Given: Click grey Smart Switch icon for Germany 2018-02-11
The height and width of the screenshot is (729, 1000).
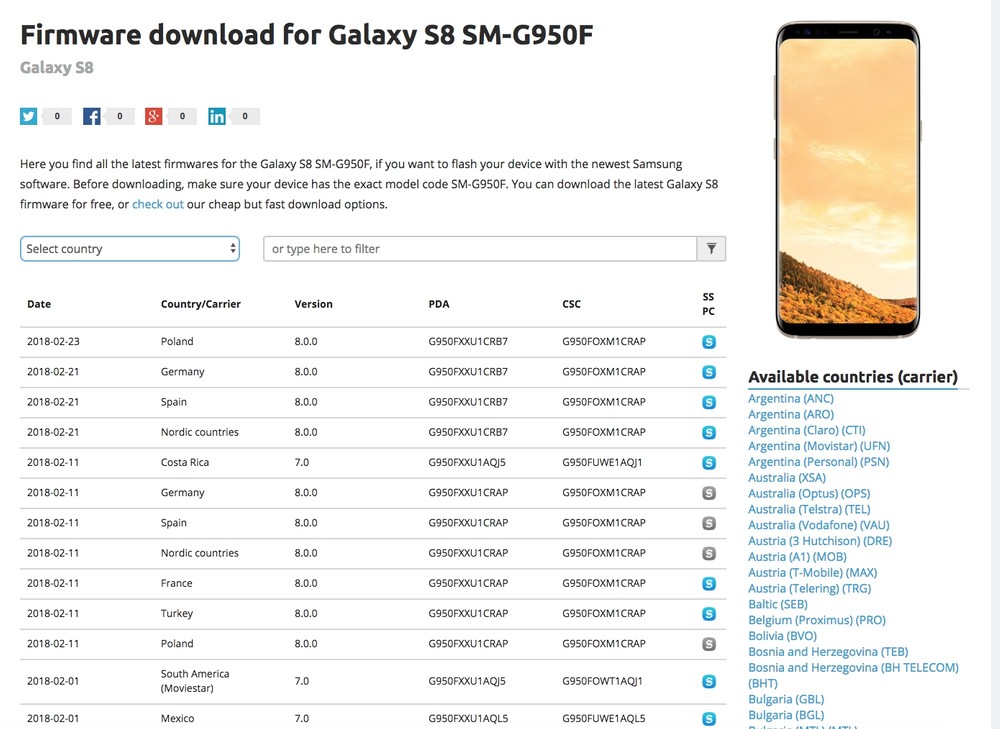Looking at the screenshot, I should [x=709, y=493].
